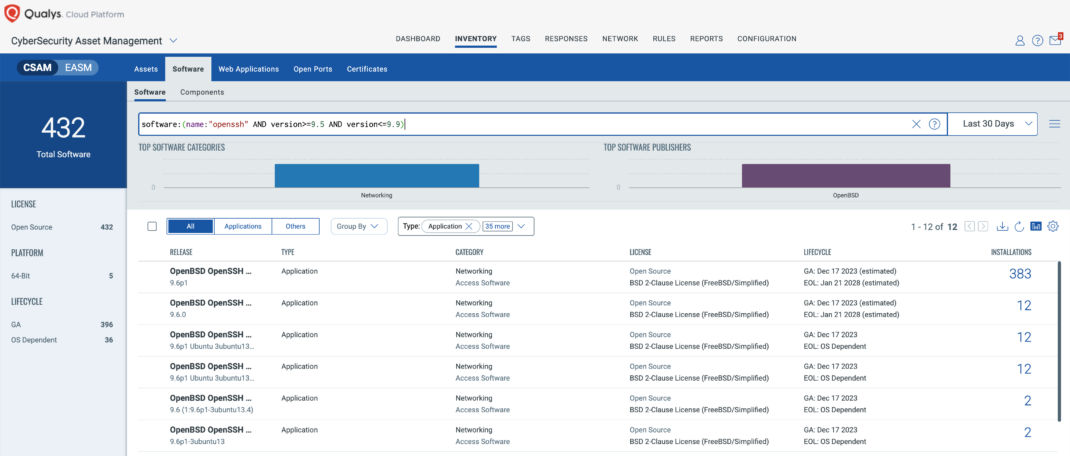The image size is (1070, 456).
Task: Click installations count for 9.6.0 release
Action: point(1024,306)
